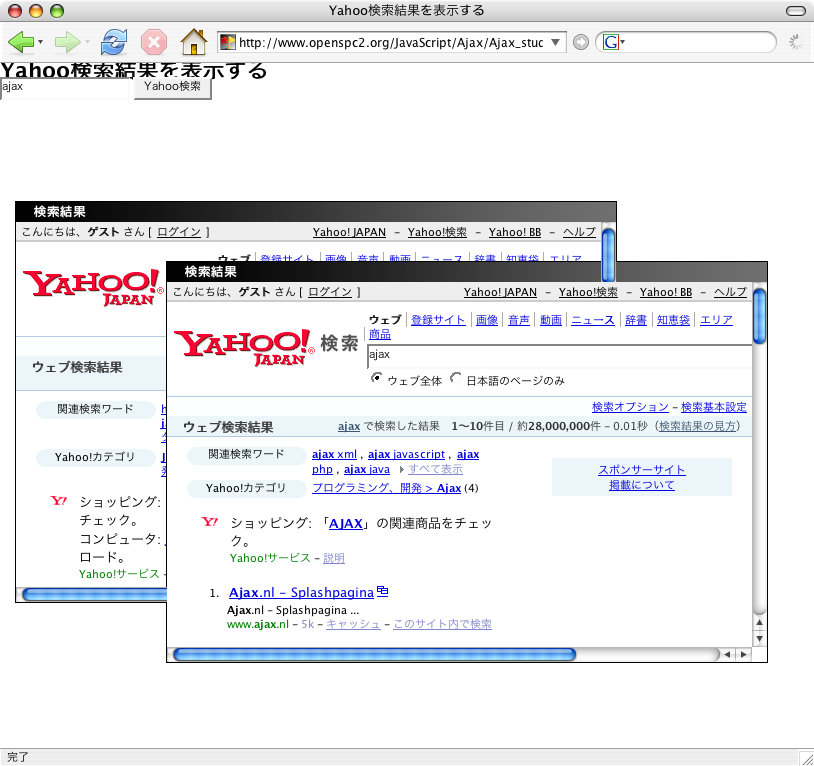Image resolution: width=814 pixels, height=766 pixels.
Task: Open Yahoo! JAPAN link in the front window
Action: point(500,292)
